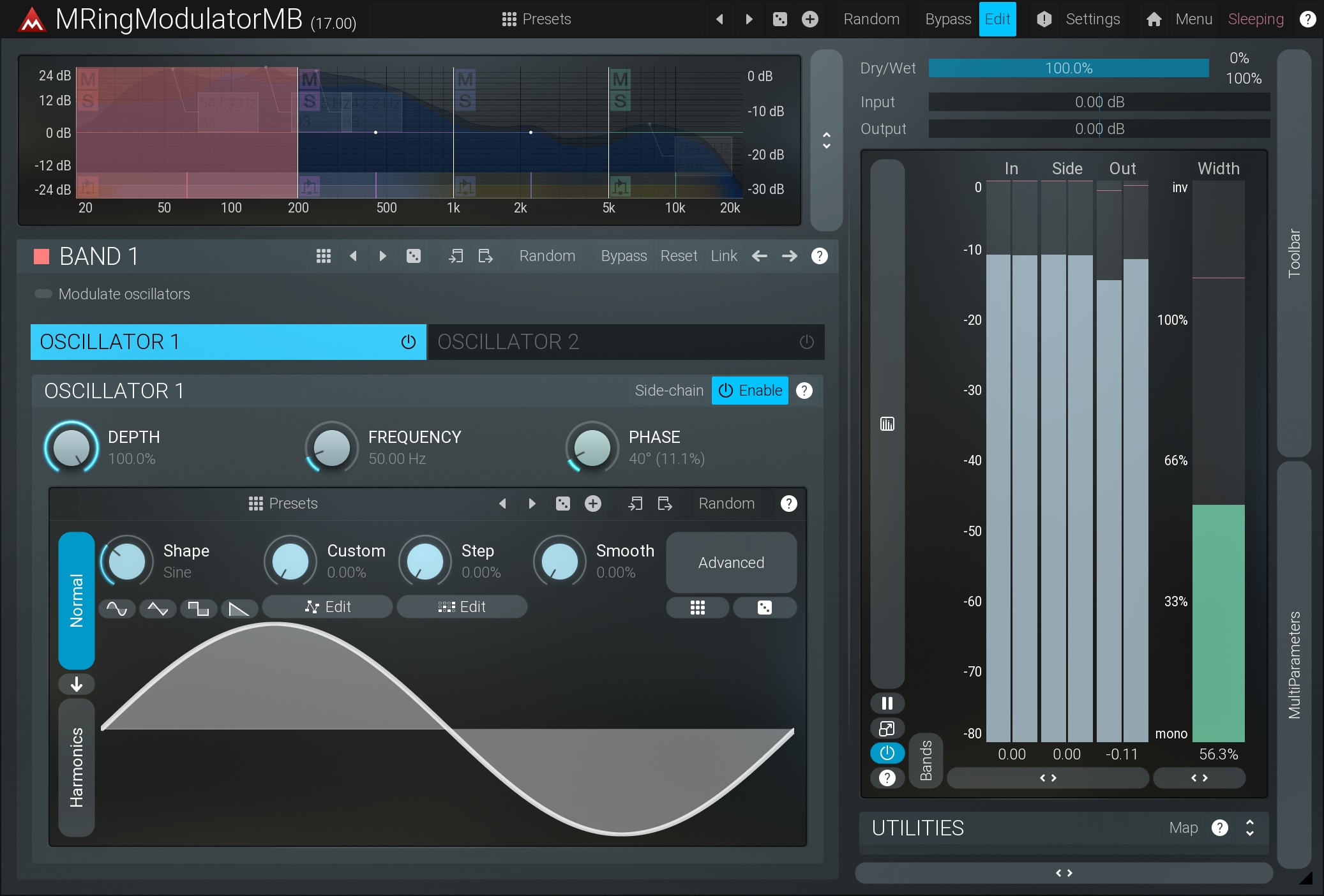Image resolution: width=1324 pixels, height=896 pixels.
Task: Open the oscillator shape Presets dropdown
Action: (283, 504)
